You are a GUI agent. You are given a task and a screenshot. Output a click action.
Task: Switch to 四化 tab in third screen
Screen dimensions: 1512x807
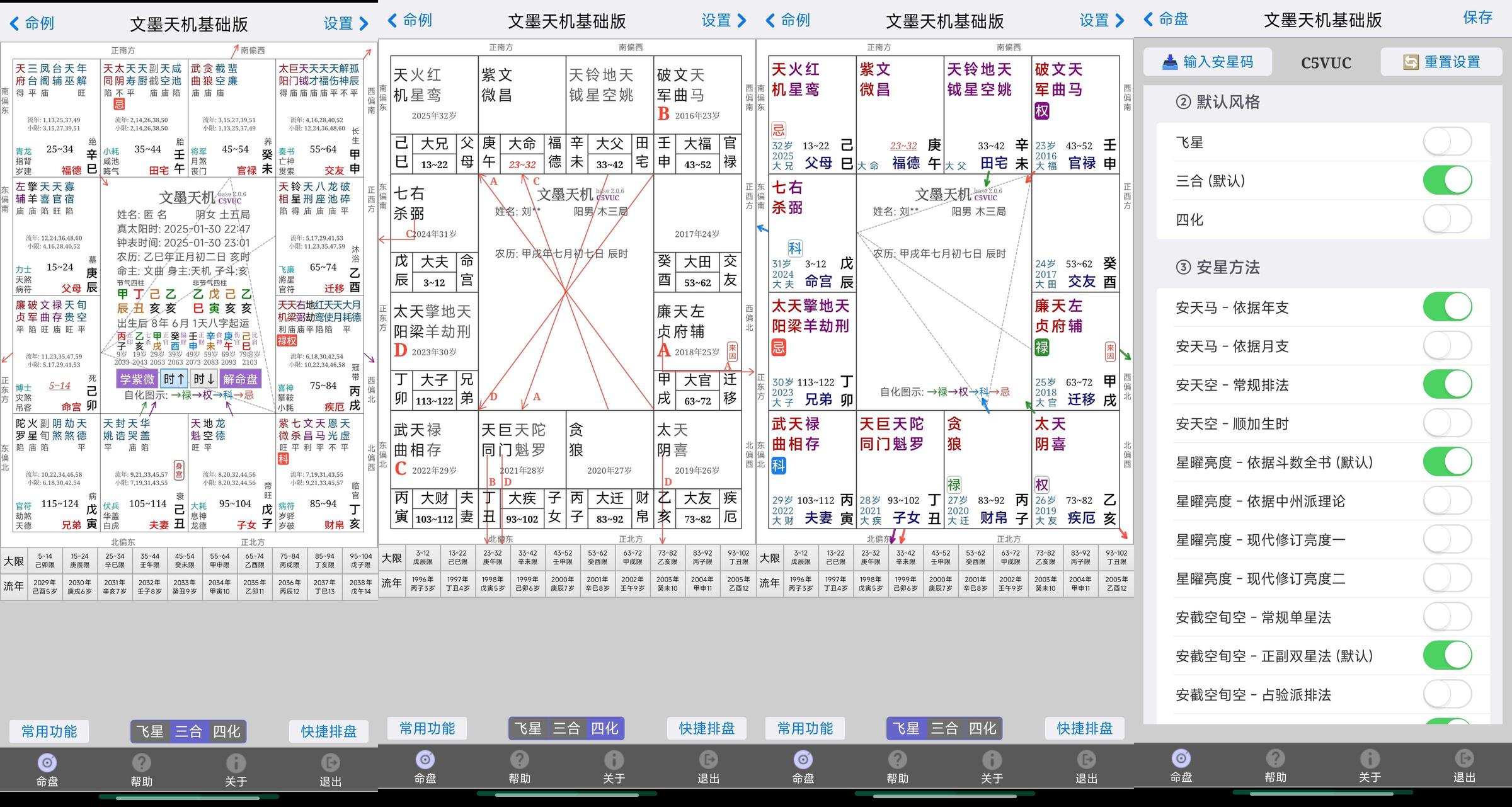[983, 728]
